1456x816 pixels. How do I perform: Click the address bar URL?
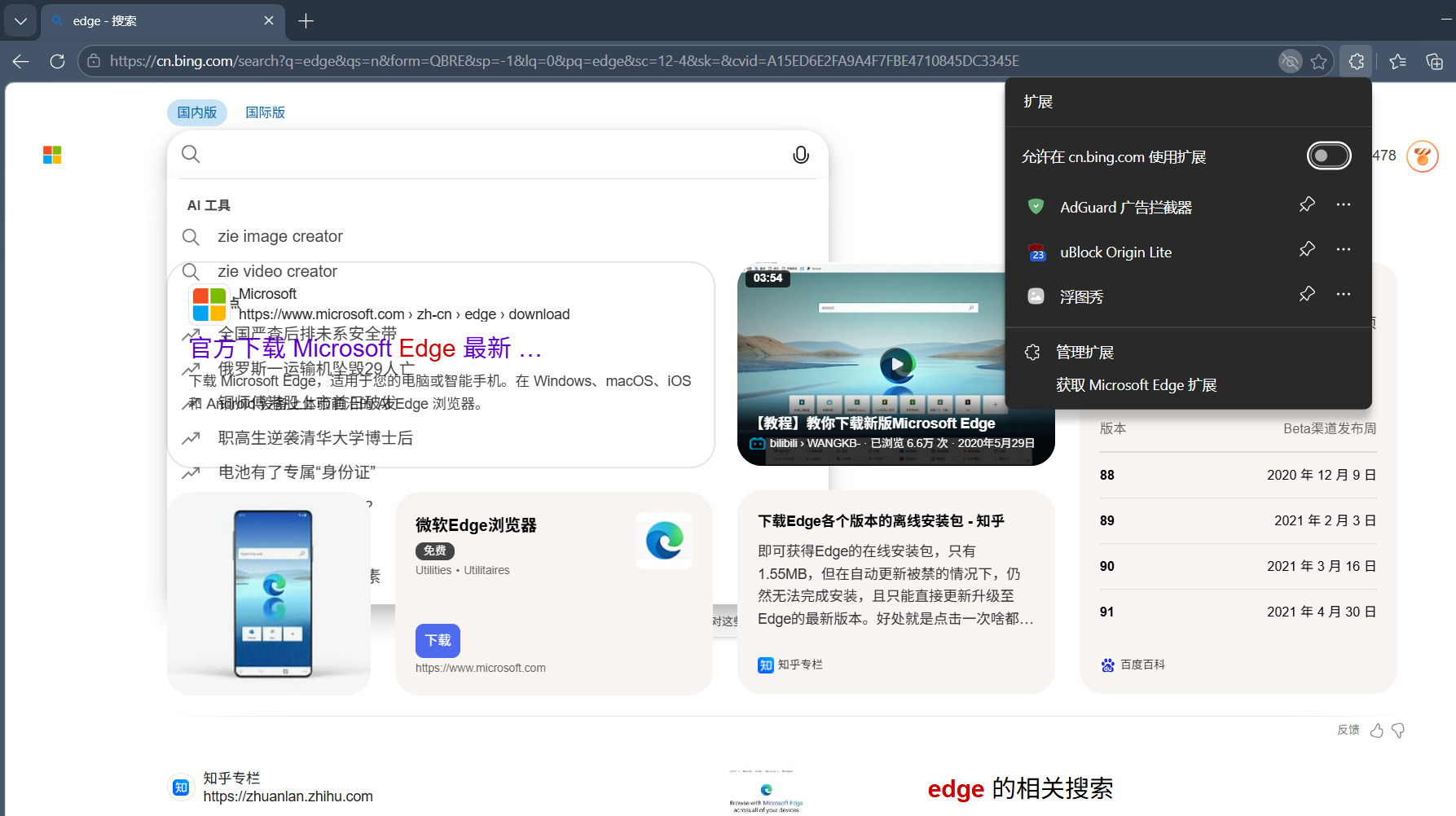565,61
